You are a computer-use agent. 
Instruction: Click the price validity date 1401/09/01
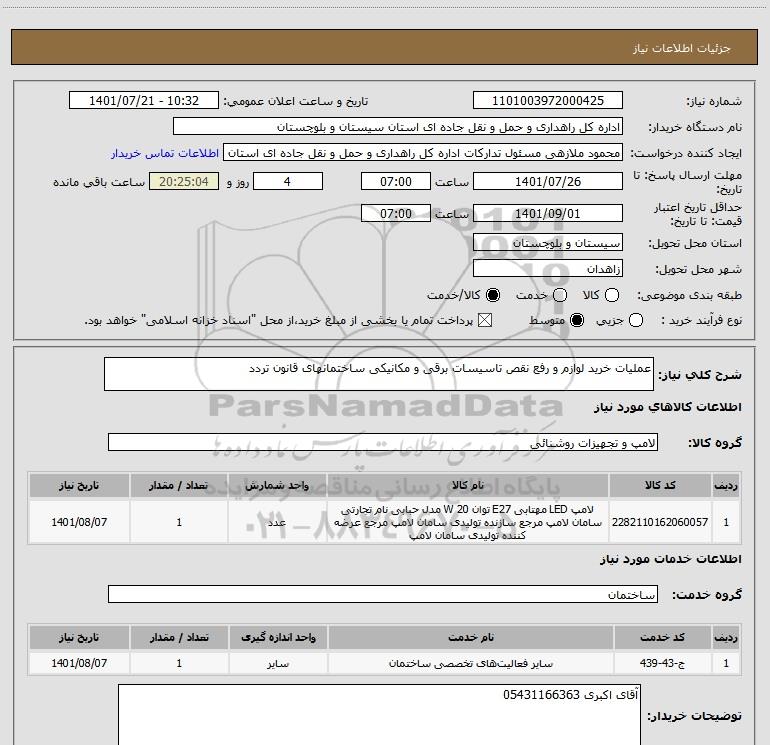548,214
